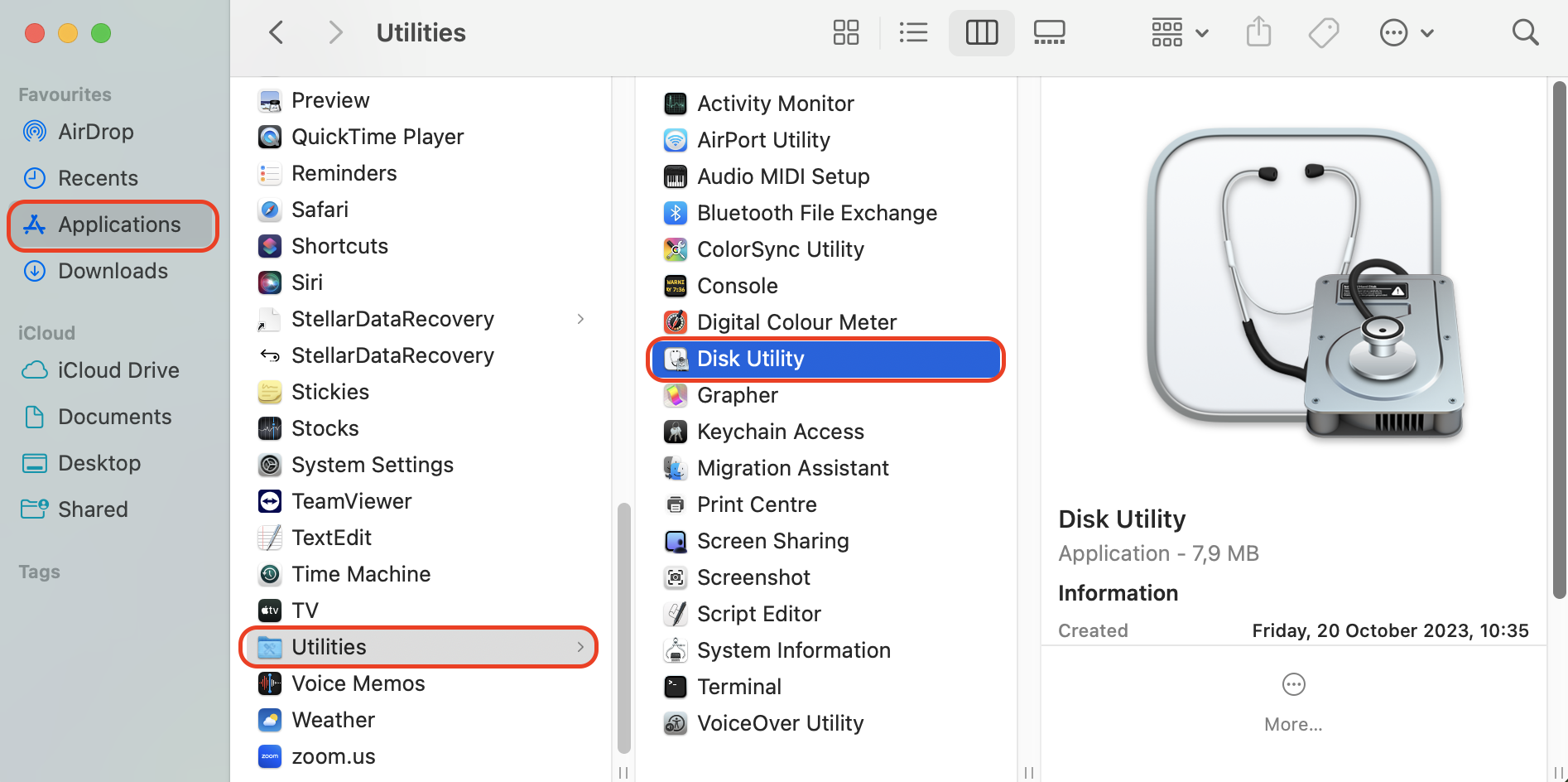Go back using the navigation arrow
Viewport: 1568px width, 782px height.
(276, 31)
